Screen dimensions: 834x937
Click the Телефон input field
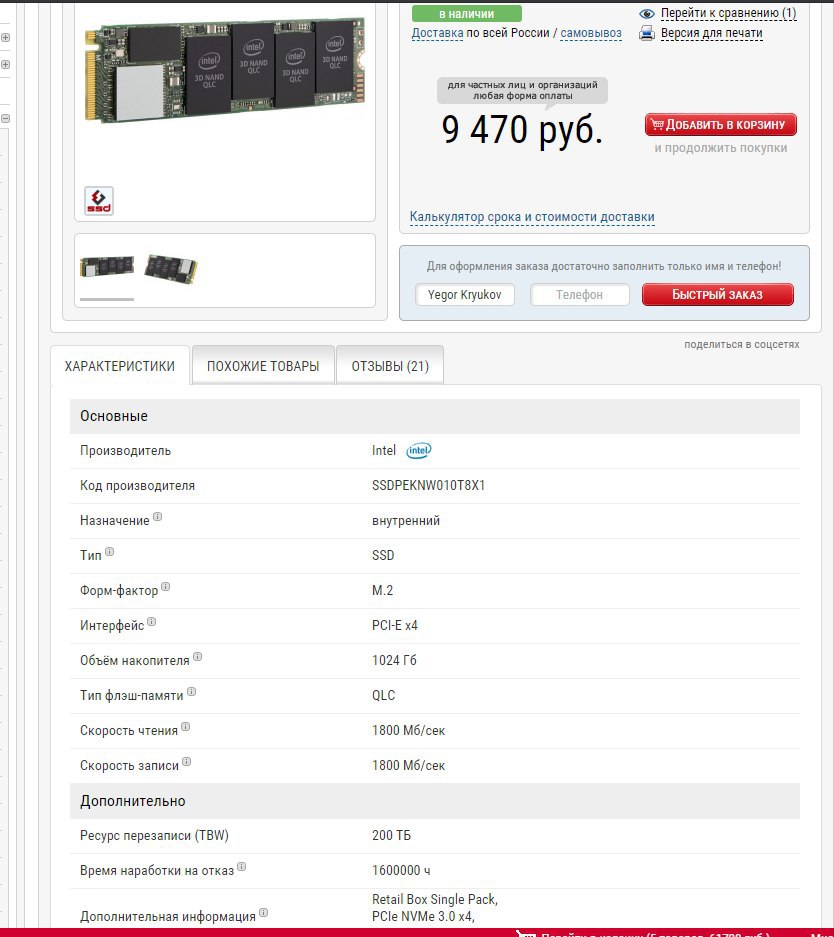579,295
